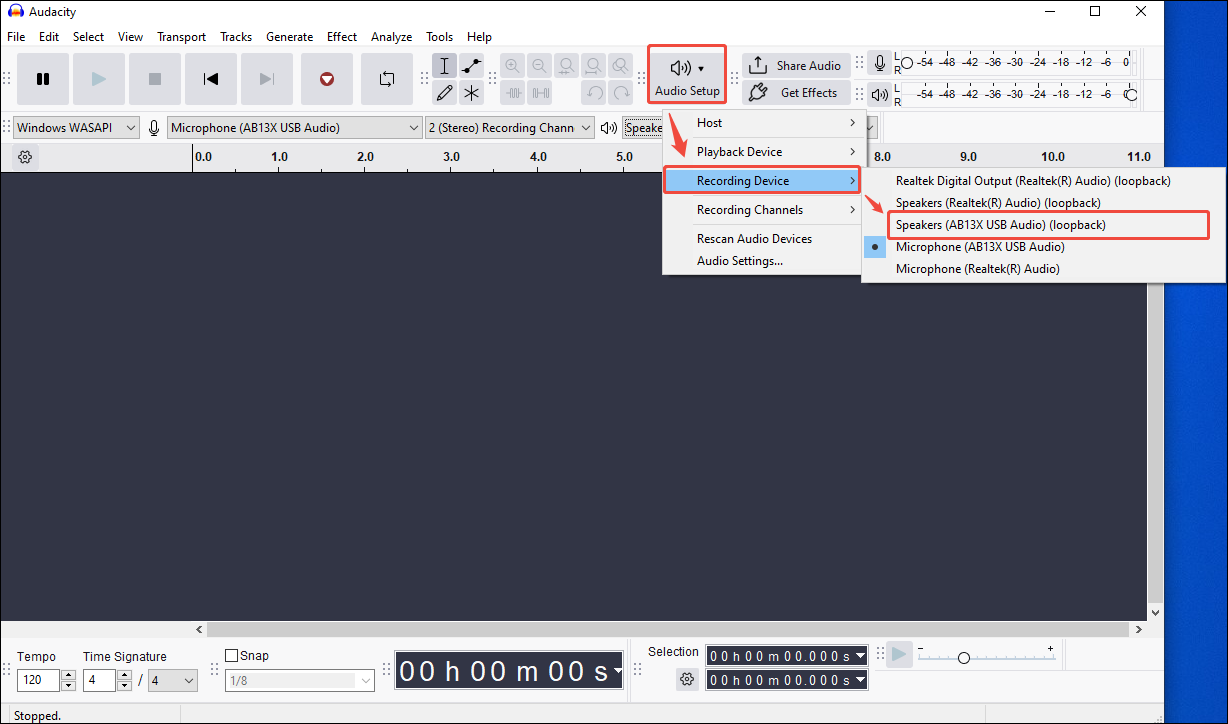Image resolution: width=1228 pixels, height=724 pixels.
Task: Open the Audio Setup button
Action: pos(687,77)
